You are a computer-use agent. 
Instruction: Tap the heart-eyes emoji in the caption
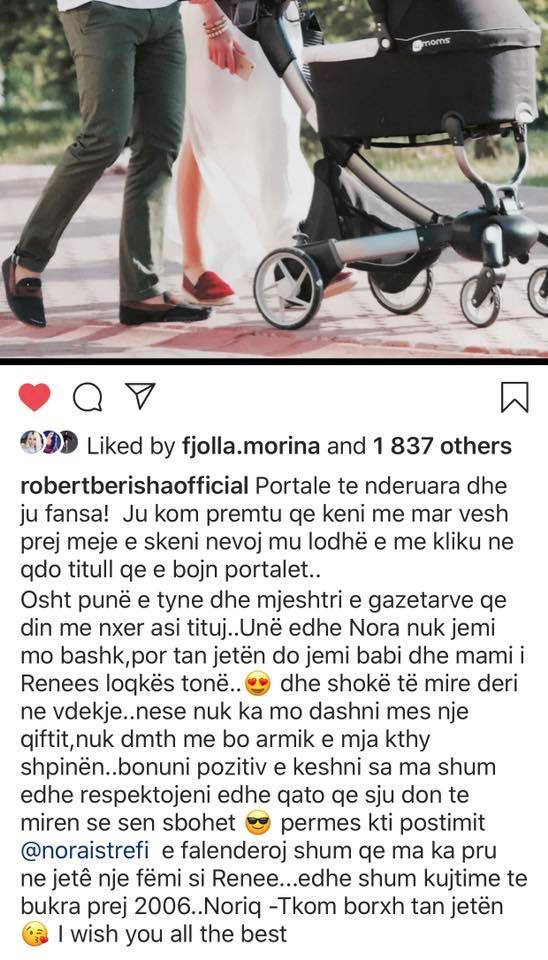258,686
